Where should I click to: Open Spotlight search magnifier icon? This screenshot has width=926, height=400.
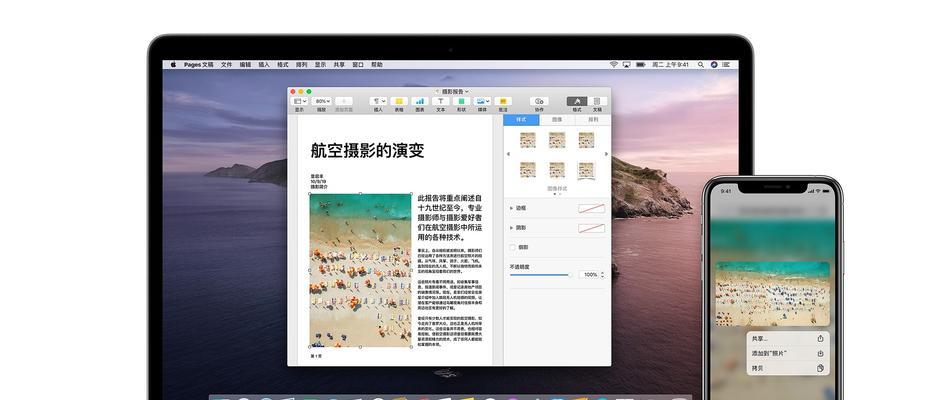pos(701,64)
